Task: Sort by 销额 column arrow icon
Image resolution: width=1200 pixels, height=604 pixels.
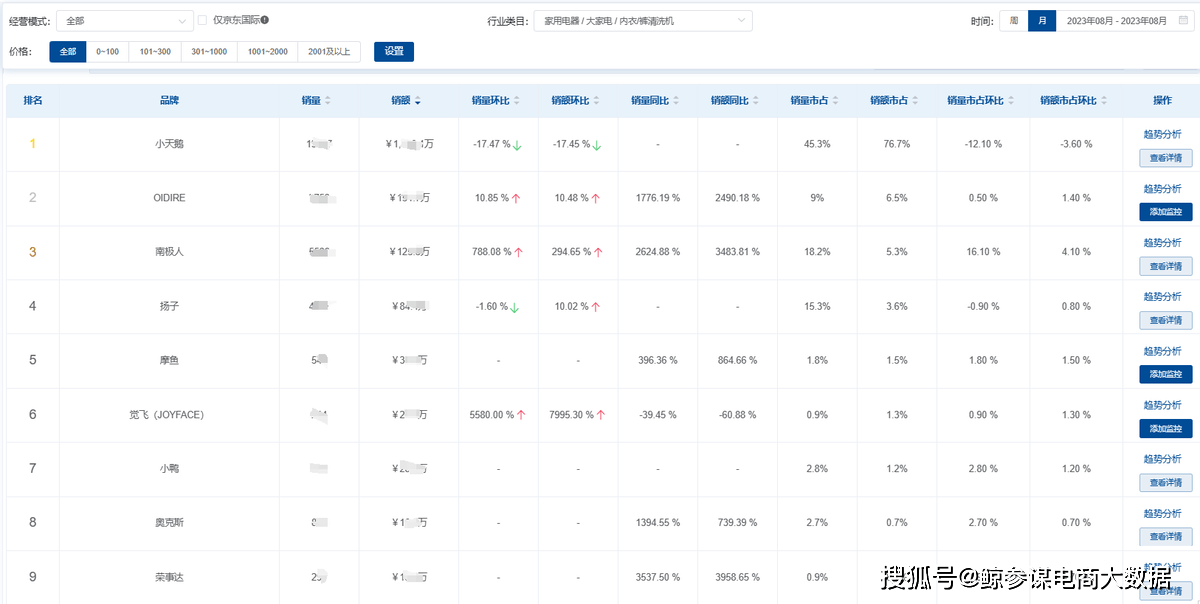Action: coord(417,101)
